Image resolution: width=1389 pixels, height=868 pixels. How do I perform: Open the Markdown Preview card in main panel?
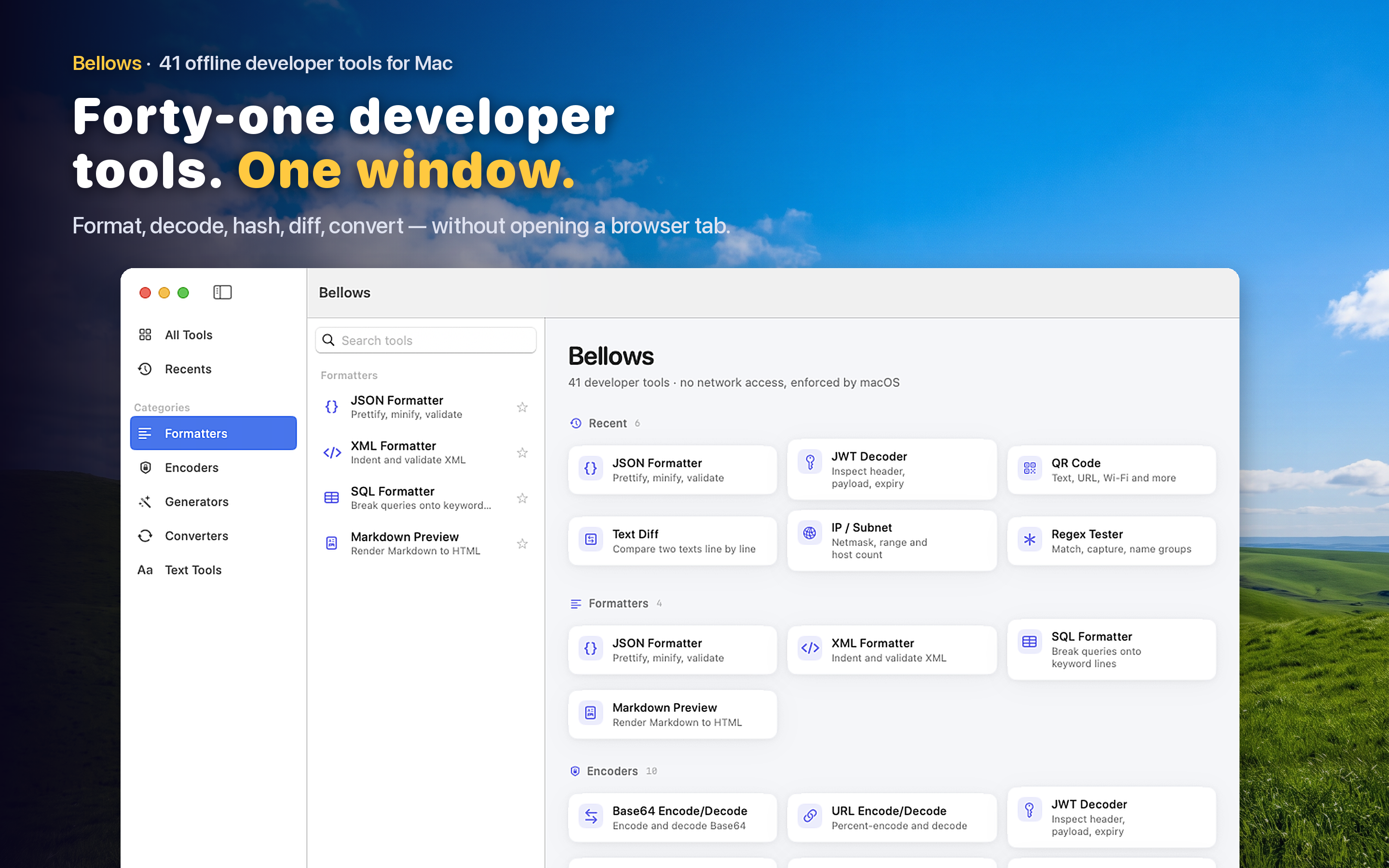tap(673, 714)
